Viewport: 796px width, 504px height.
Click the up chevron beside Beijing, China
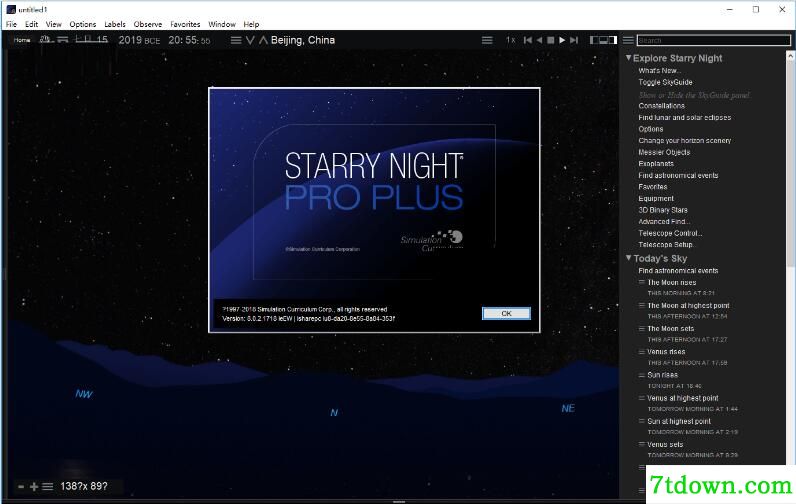(263, 40)
